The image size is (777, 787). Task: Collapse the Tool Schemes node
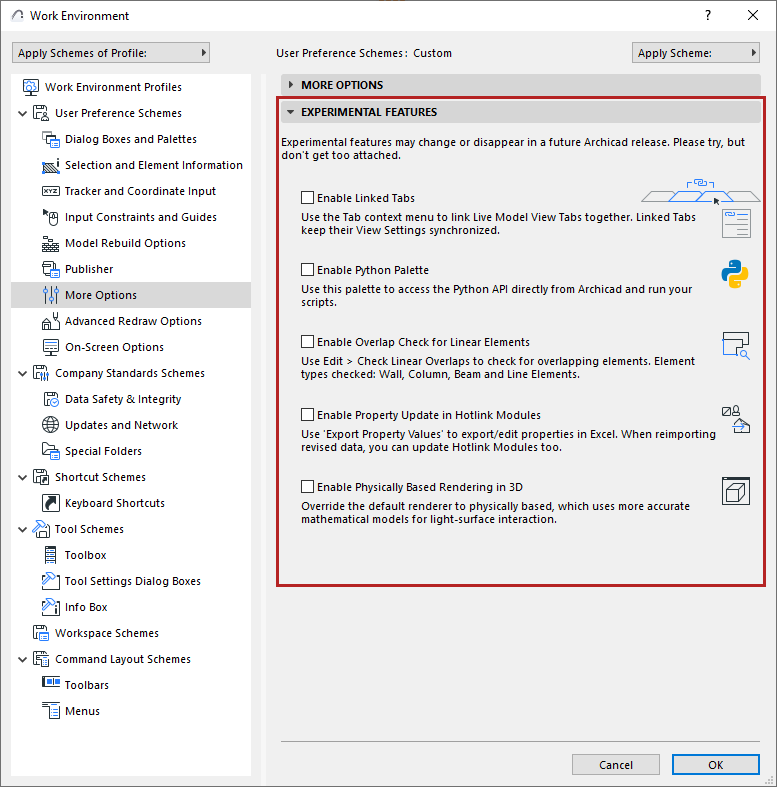[x=23, y=530]
